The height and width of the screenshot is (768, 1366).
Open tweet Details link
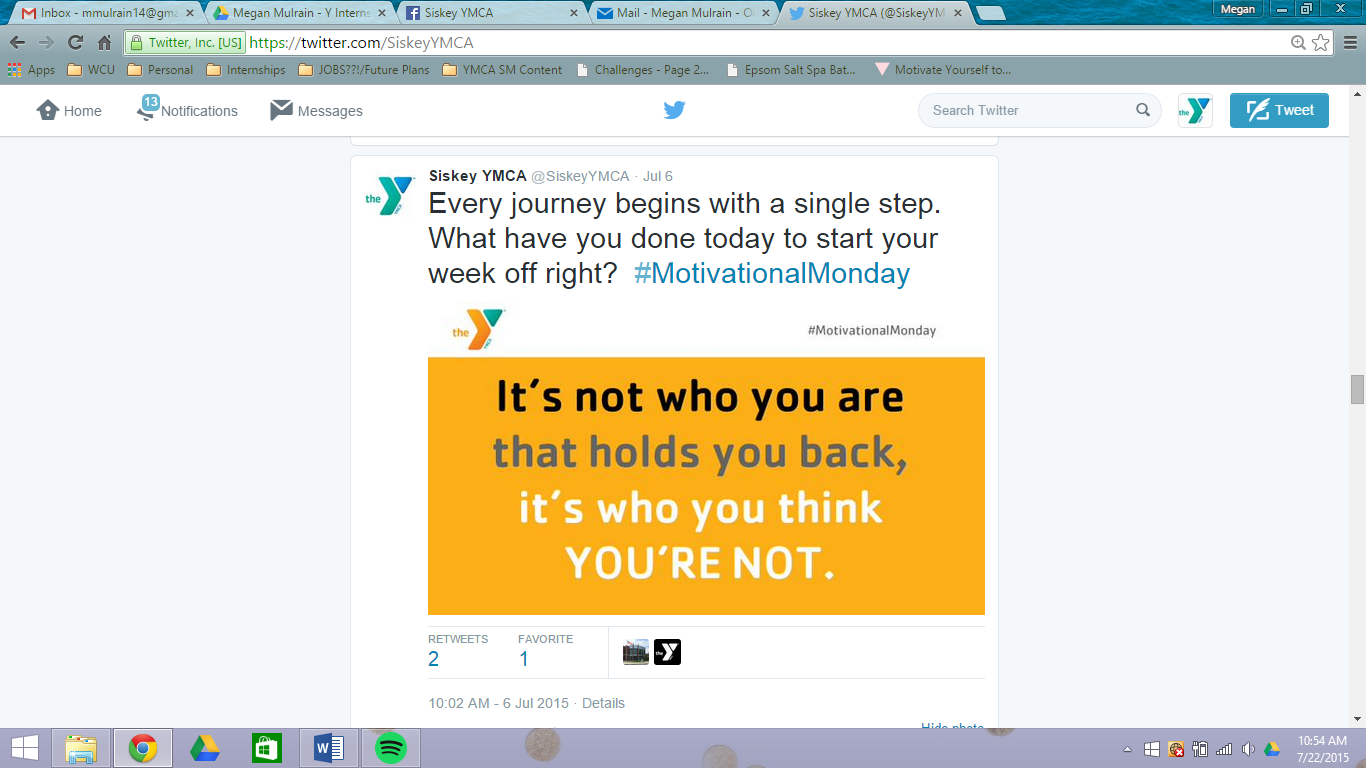(x=603, y=703)
